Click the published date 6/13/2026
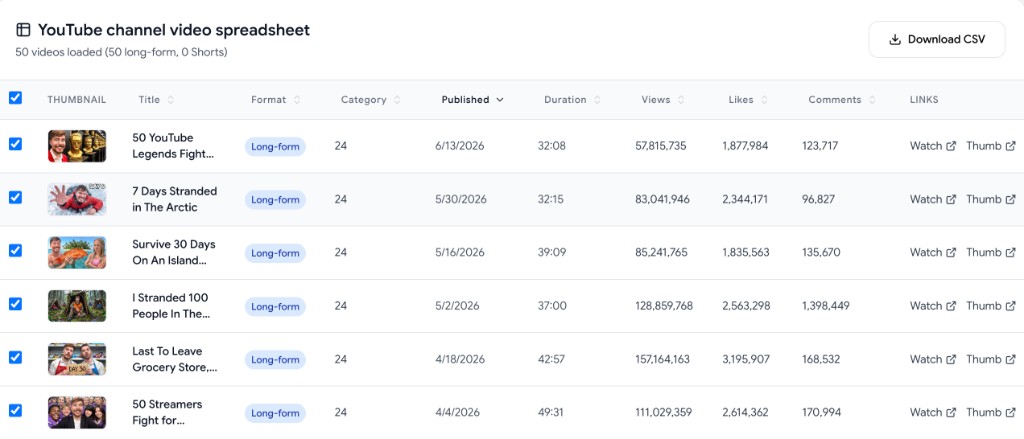 460,146
